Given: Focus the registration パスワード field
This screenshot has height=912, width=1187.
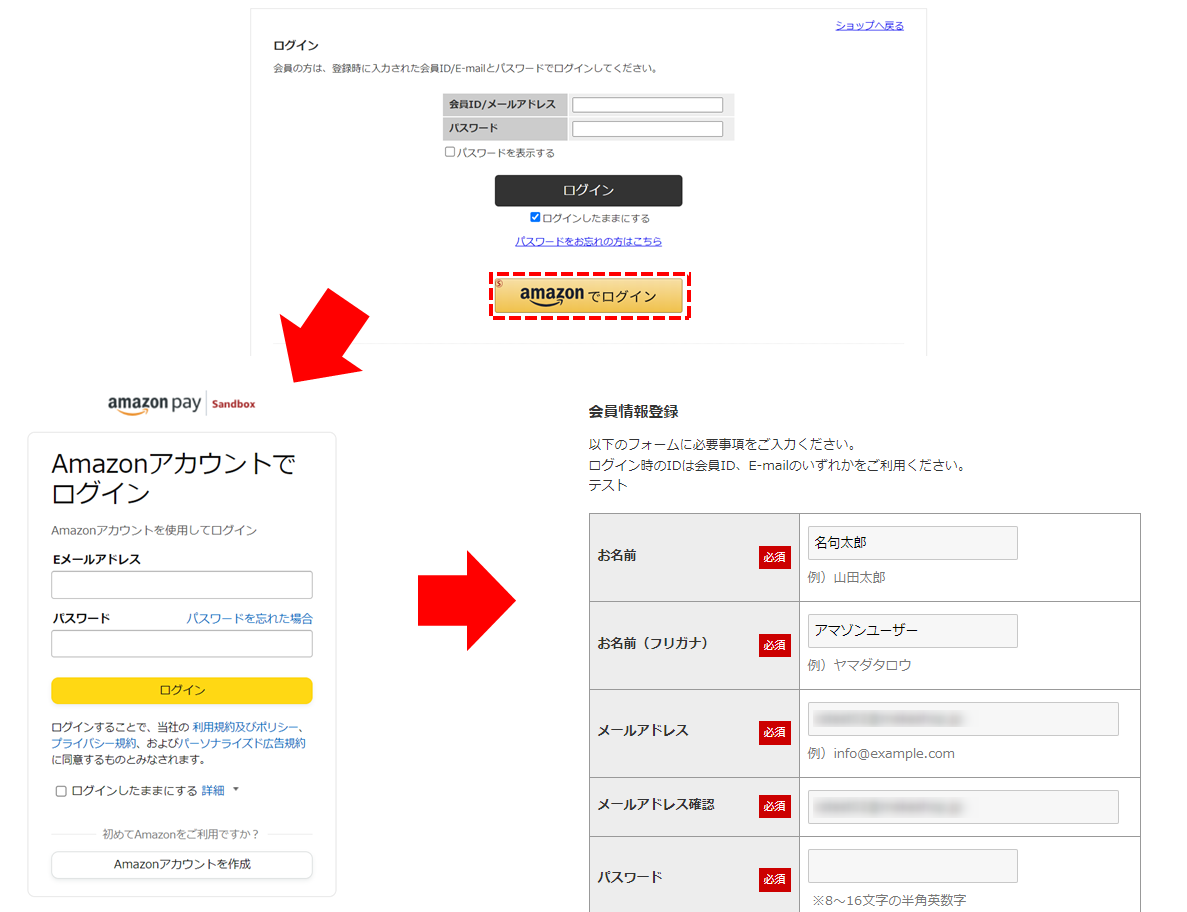Looking at the screenshot, I should click(x=912, y=866).
